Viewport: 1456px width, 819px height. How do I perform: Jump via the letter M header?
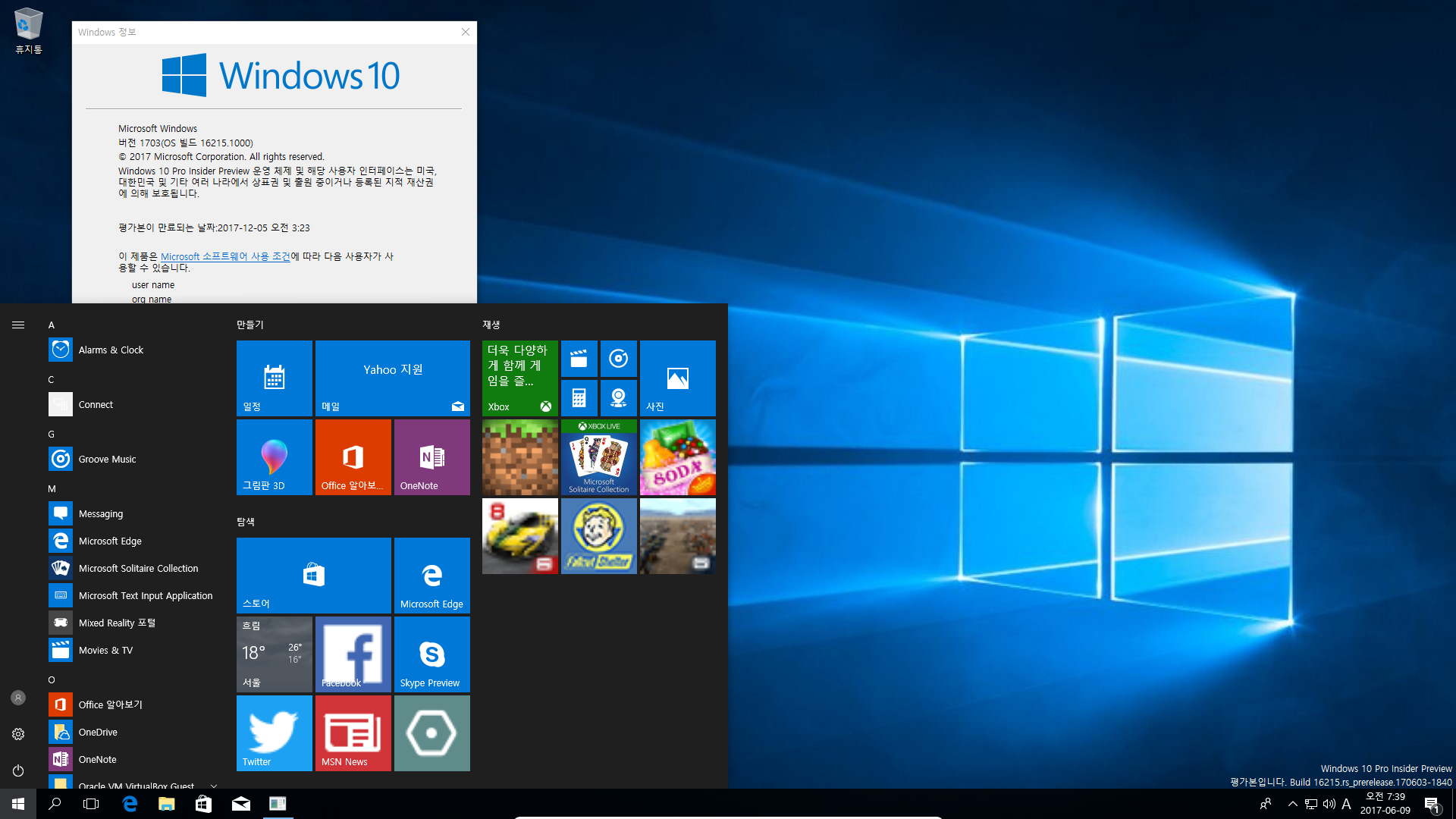(x=52, y=489)
